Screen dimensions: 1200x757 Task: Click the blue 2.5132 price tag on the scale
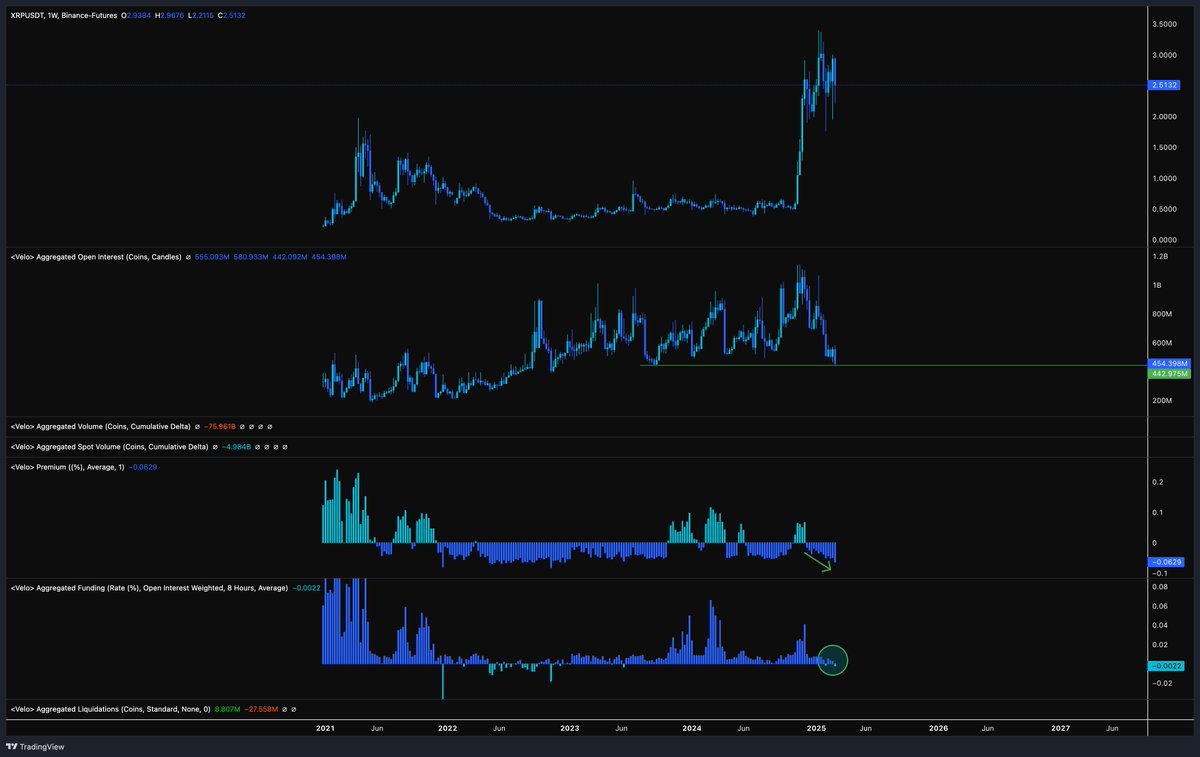coord(1164,85)
